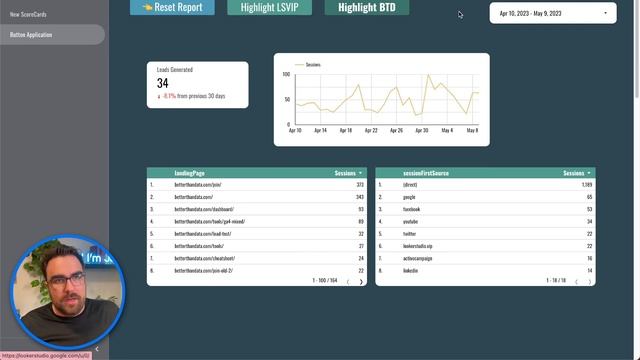
Task: Select the betterthandata.com/lead-test/ row
Action: (x=257, y=233)
